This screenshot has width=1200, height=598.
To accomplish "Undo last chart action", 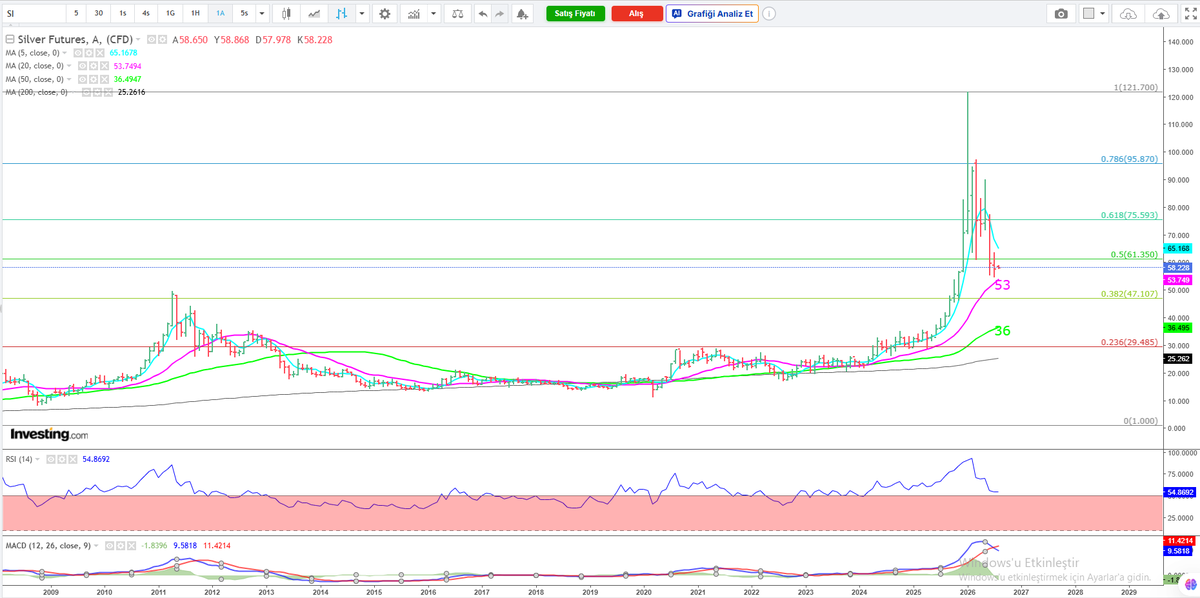I will pyautogui.click(x=483, y=14).
